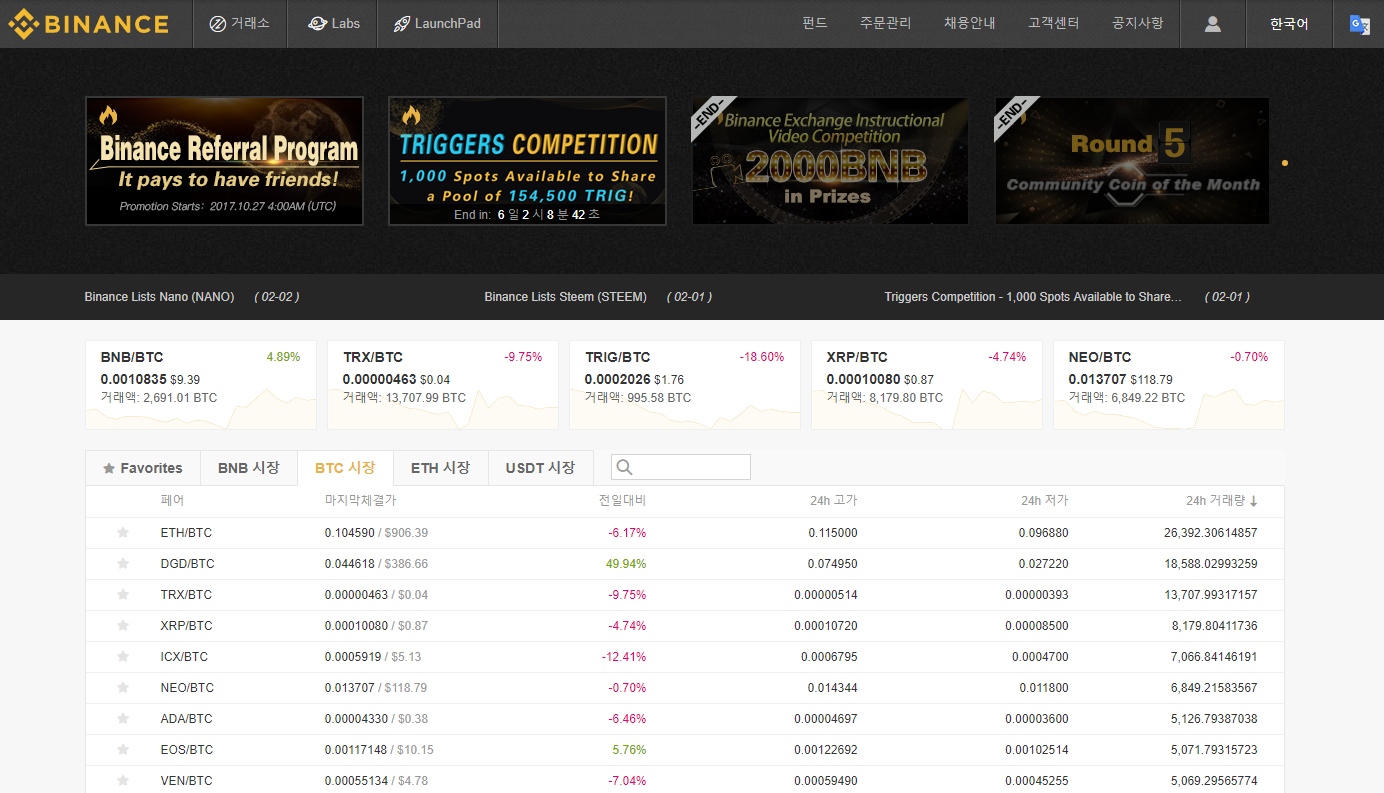This screenshot has width=1384, height=793.
Task: Click the 26,392.30614857 volume value
Action: pyautogui.click(x=1211, y=533)
